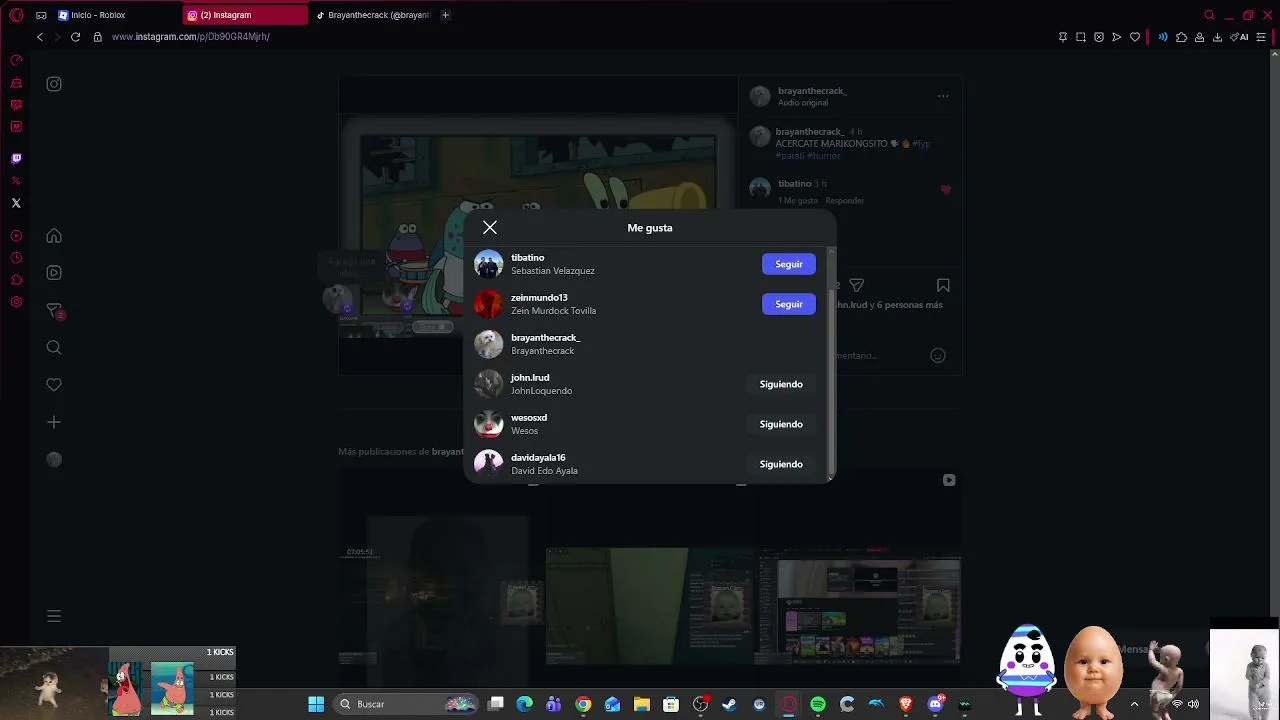Open the browser downloads icon

pos(1217,37)
